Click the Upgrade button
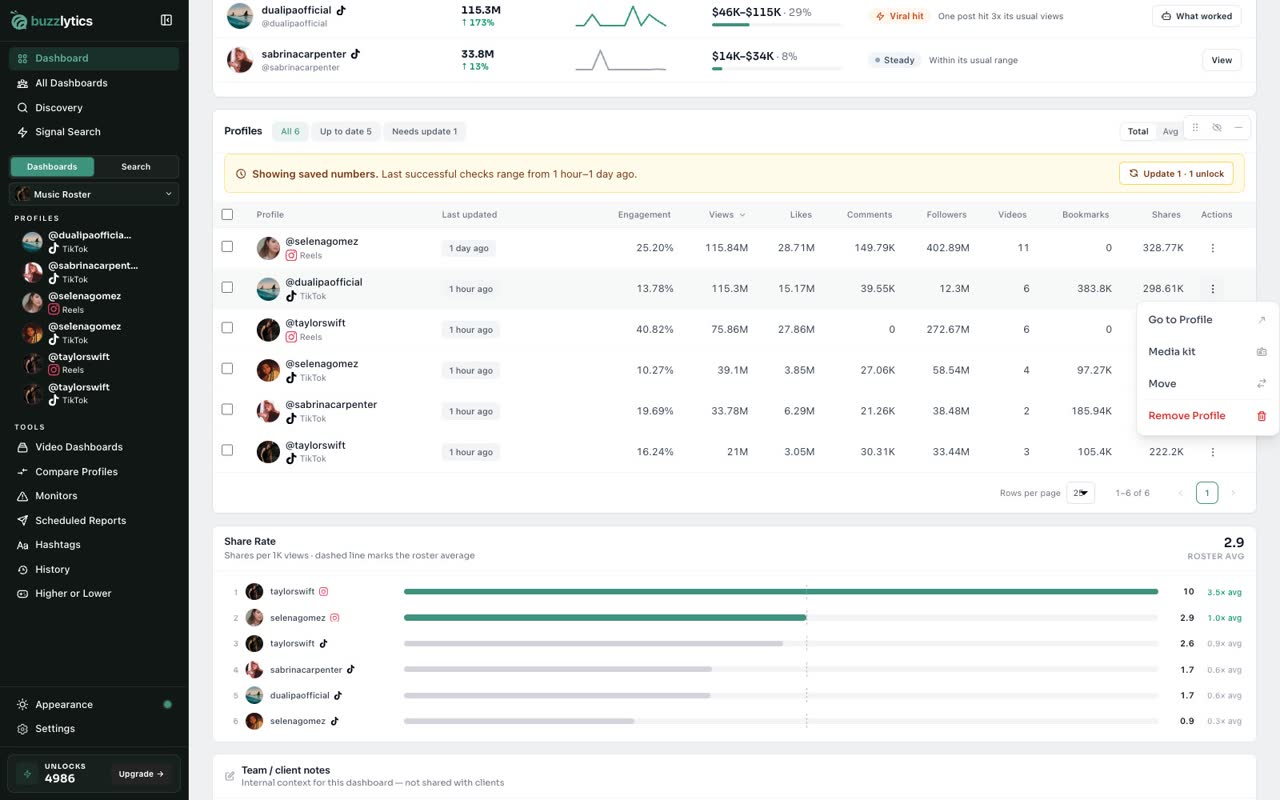 click(x=141, y=774)
